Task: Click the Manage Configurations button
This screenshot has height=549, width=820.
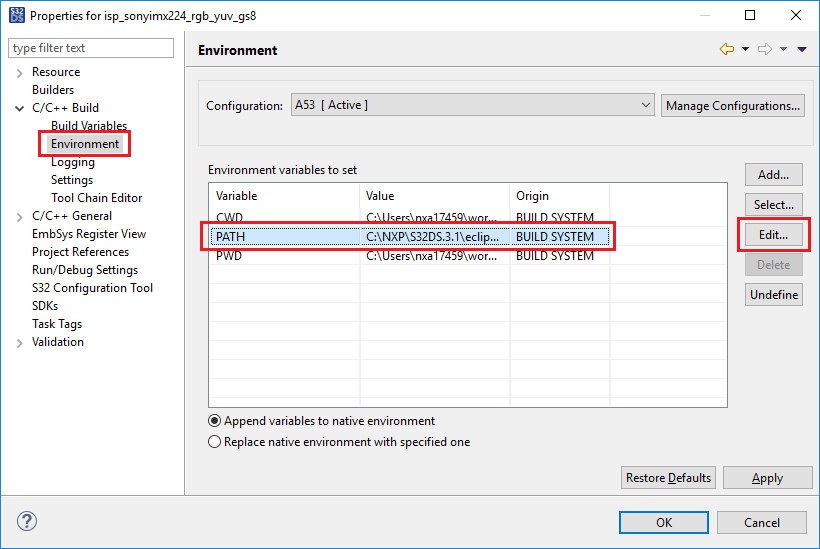Action: click(733, 105)
